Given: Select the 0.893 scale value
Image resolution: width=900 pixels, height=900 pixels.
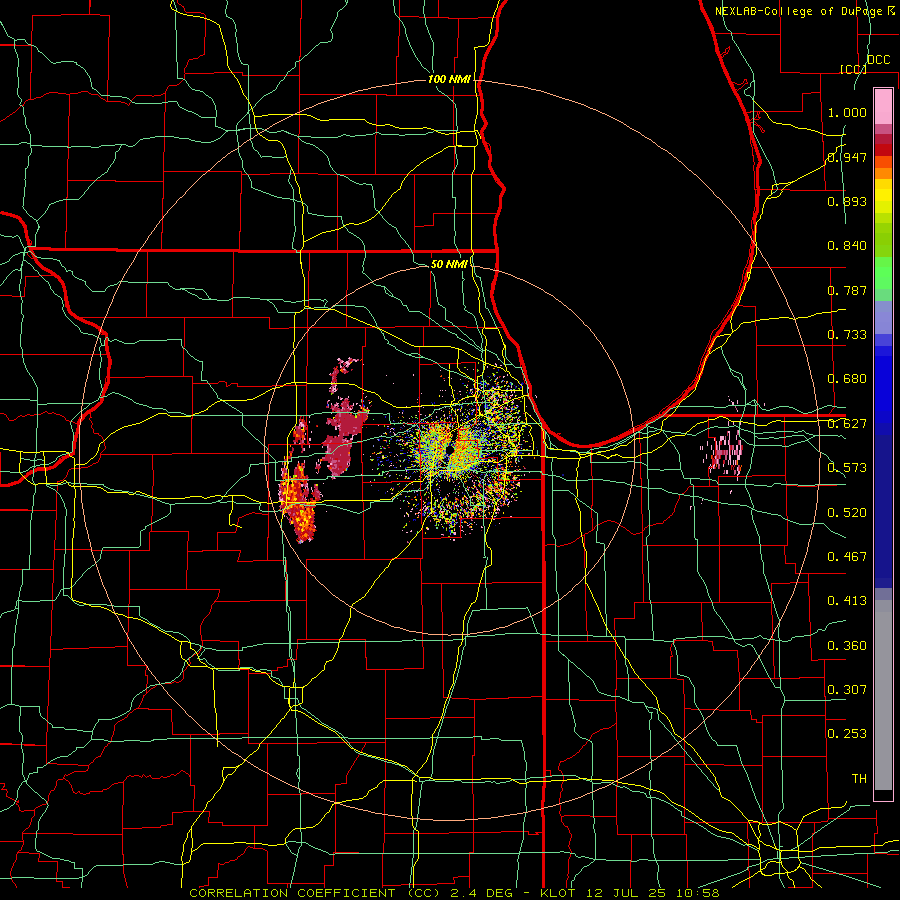Looking at the screenshot, I should [847, 201].
